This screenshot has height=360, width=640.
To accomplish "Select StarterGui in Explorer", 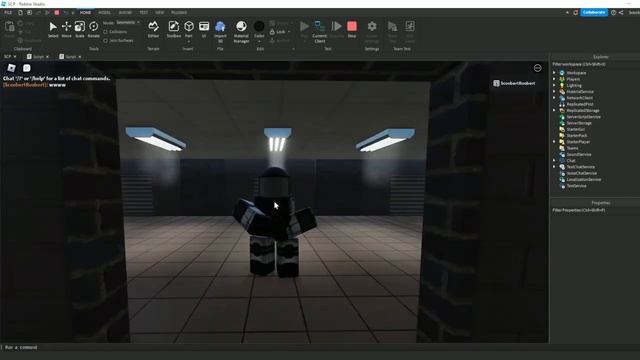I will tap(576, 129).
